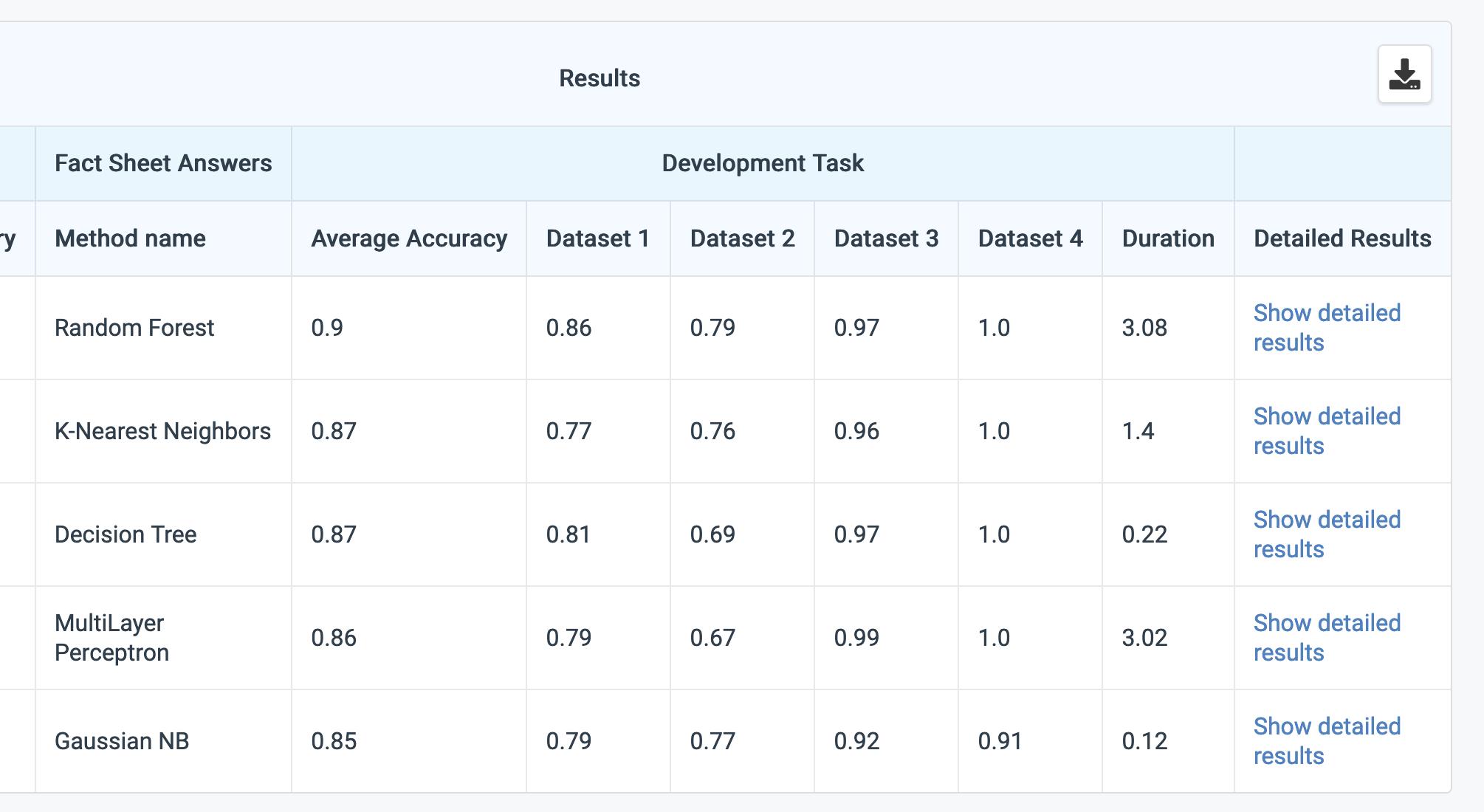This screenshot has width=1484, height=812.
Task: Click the Dataset 2 column header
Action: click(742, 238)
